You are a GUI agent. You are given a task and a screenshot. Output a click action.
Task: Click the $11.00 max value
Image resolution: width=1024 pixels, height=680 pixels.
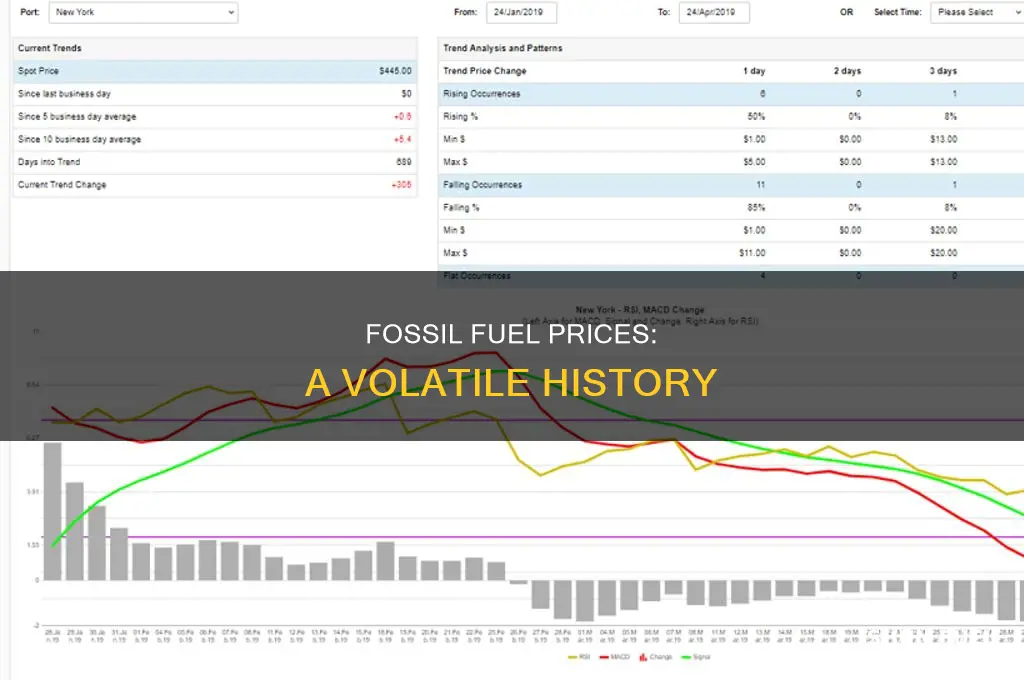[x=752, y=253]
